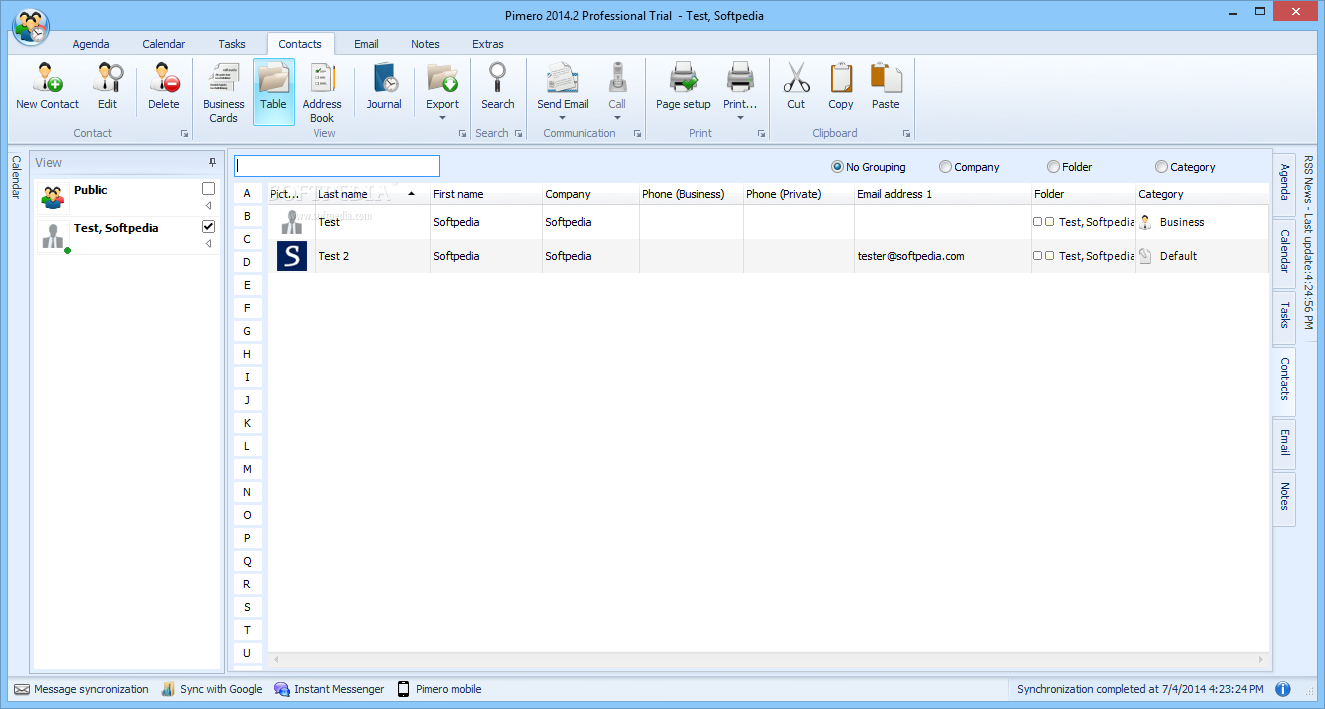Select the Table view icon

point(273,78)
